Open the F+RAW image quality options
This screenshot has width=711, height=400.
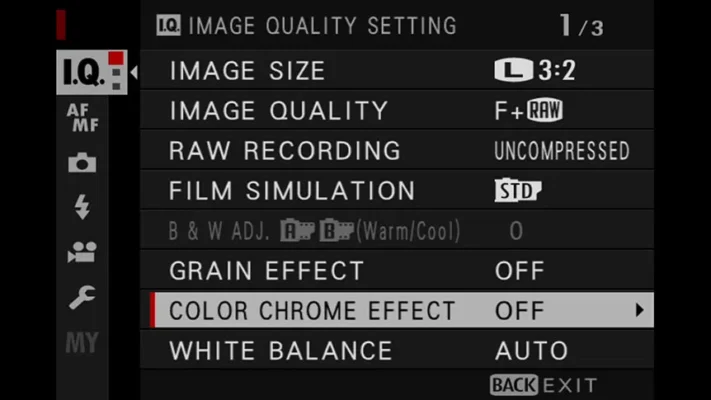tap(521, 111)
